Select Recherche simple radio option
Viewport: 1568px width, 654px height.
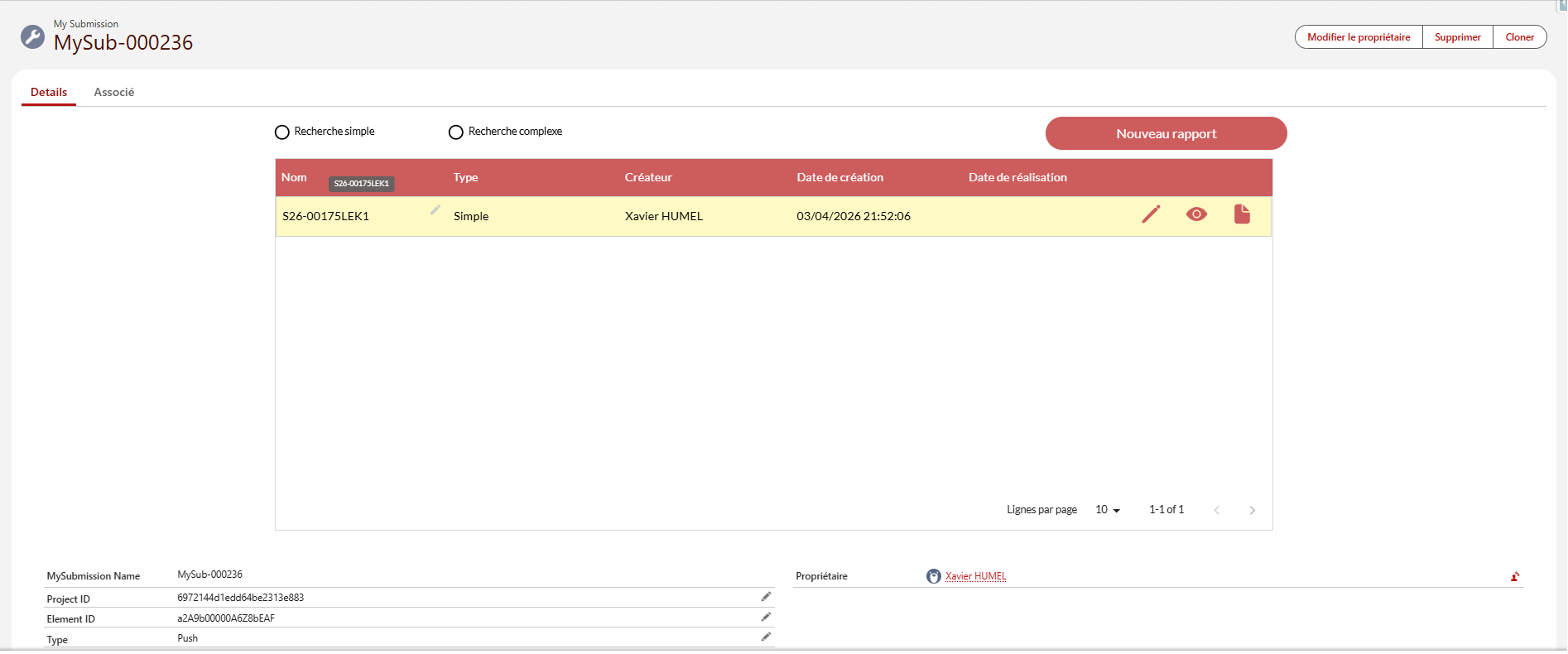pyautogui.click(x=282, y=132)
